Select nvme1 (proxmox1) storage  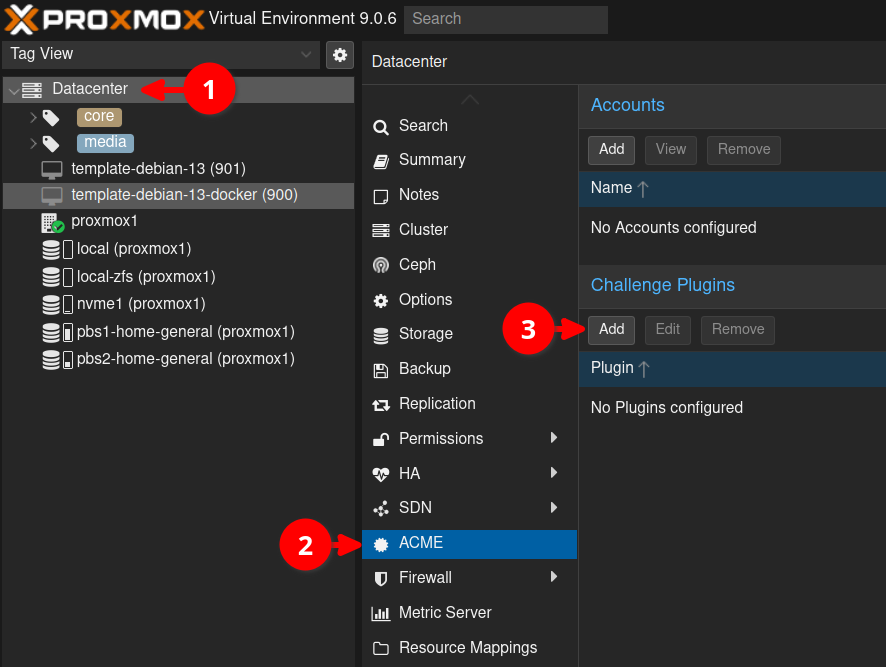pos(179,304)
